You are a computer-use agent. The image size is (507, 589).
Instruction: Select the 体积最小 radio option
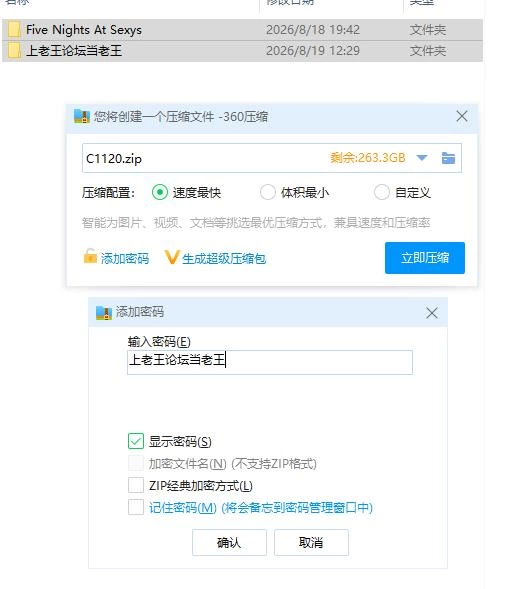[267, 192]
